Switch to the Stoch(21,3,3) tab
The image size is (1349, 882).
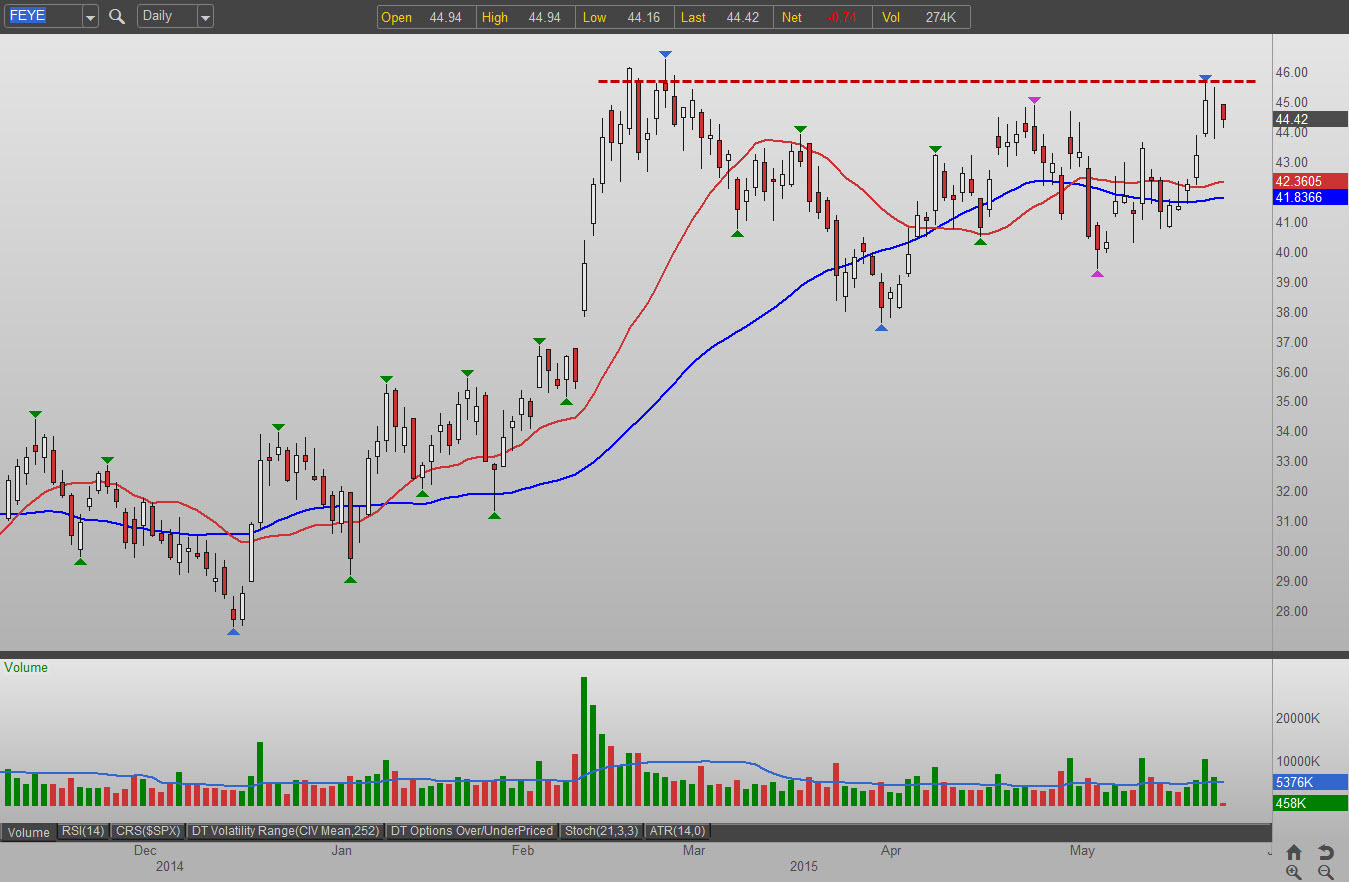click(600, 831)
